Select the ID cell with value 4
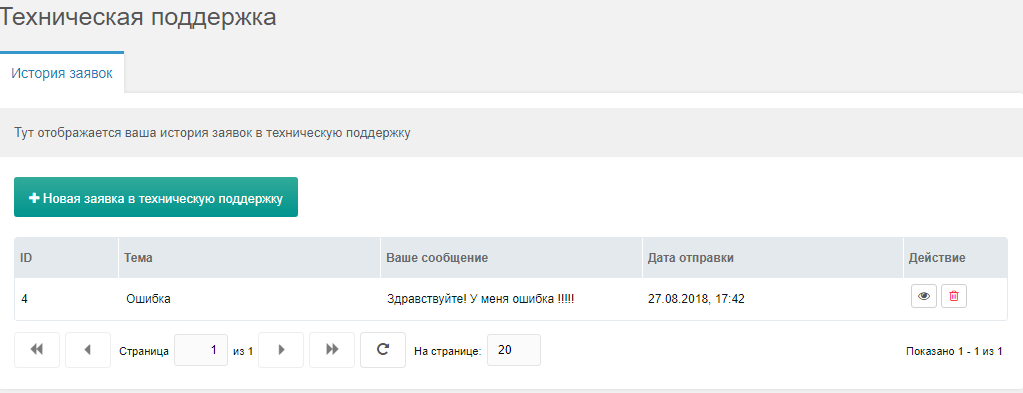1023x393 pixels. pos(67,299)
